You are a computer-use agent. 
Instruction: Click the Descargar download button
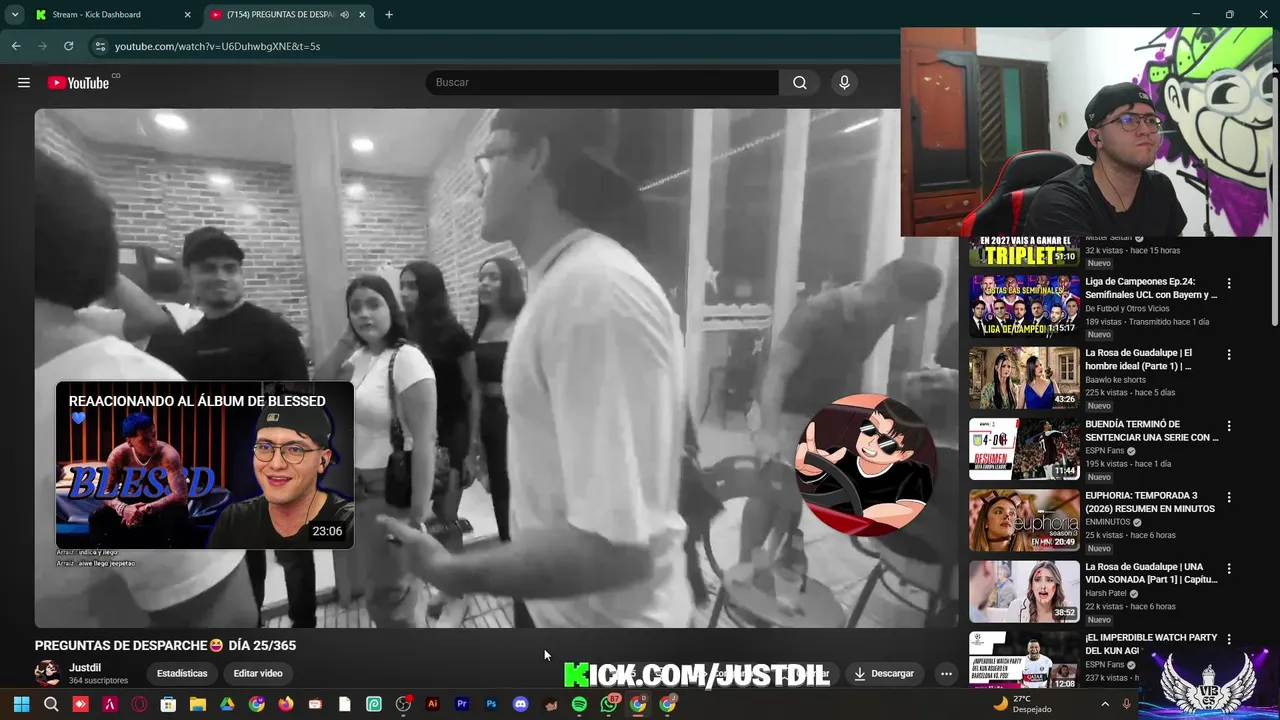(884, 673)
